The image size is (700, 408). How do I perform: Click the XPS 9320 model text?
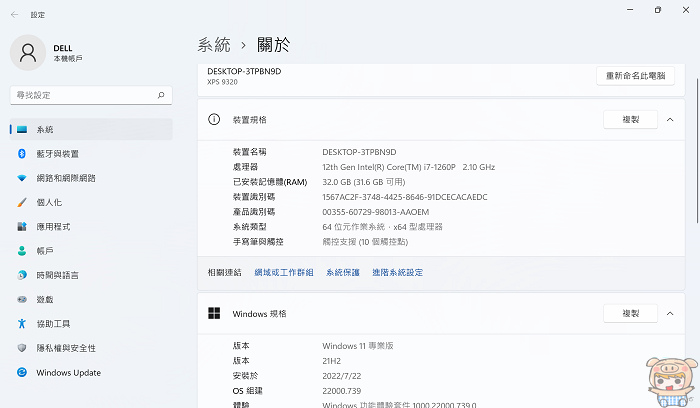pyautogui.click(x=222, y=82)
